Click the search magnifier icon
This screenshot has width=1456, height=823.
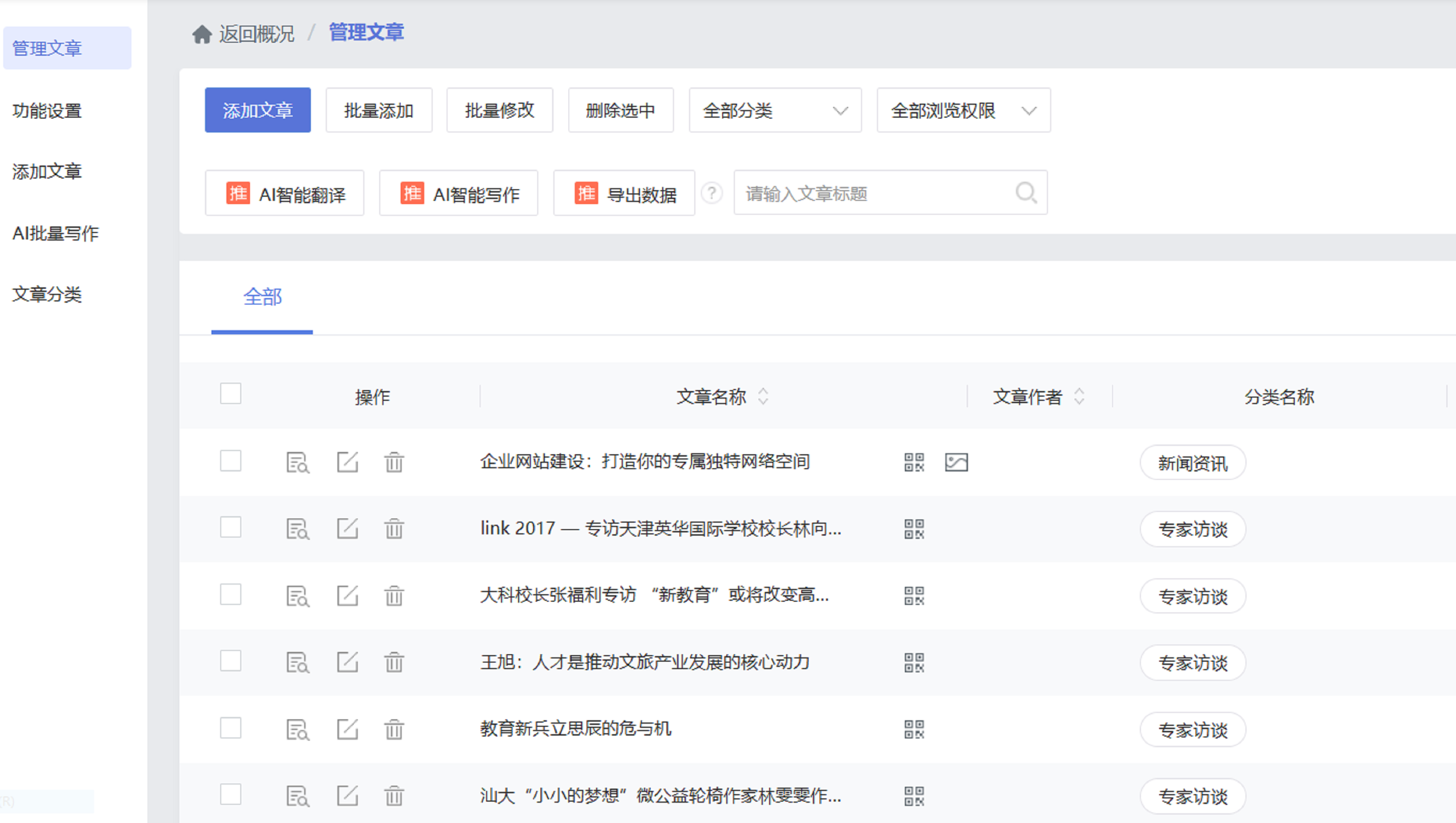1025,193
